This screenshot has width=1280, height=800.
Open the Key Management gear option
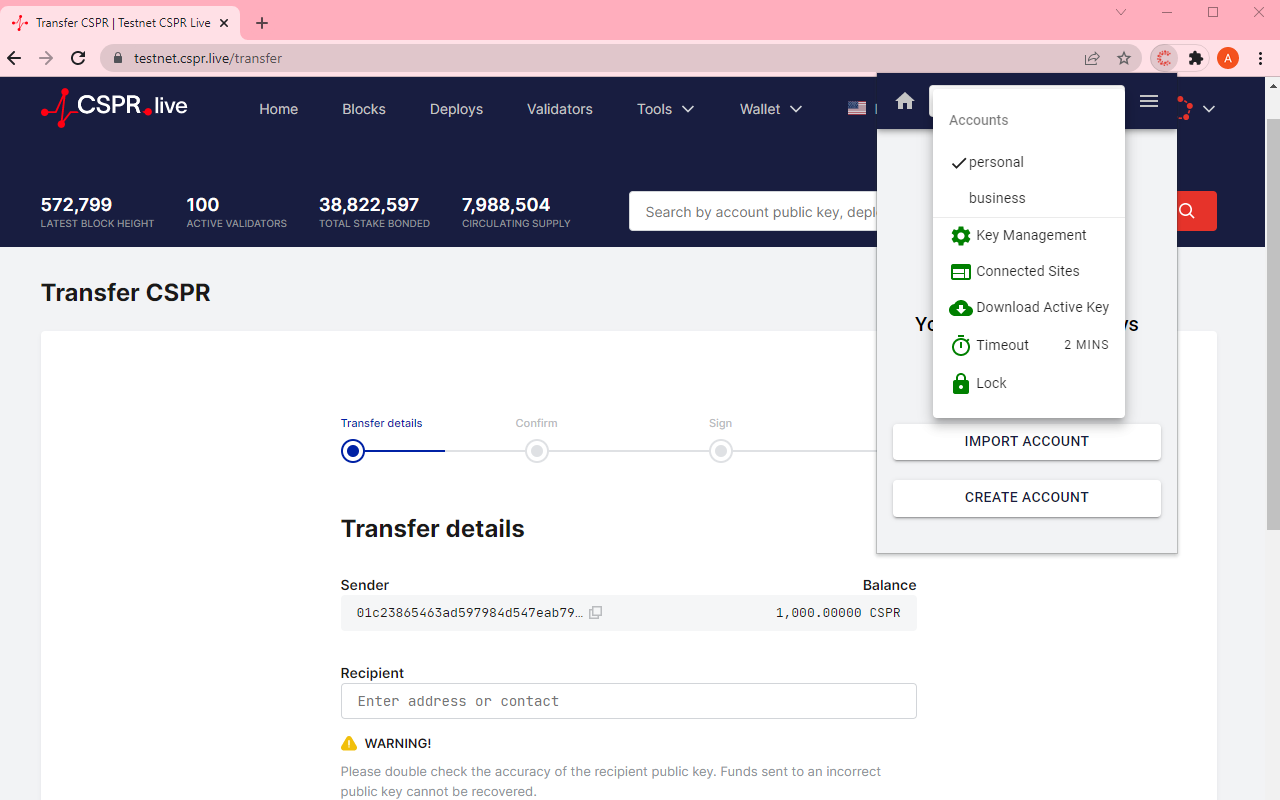click(x=1029, y=235)
